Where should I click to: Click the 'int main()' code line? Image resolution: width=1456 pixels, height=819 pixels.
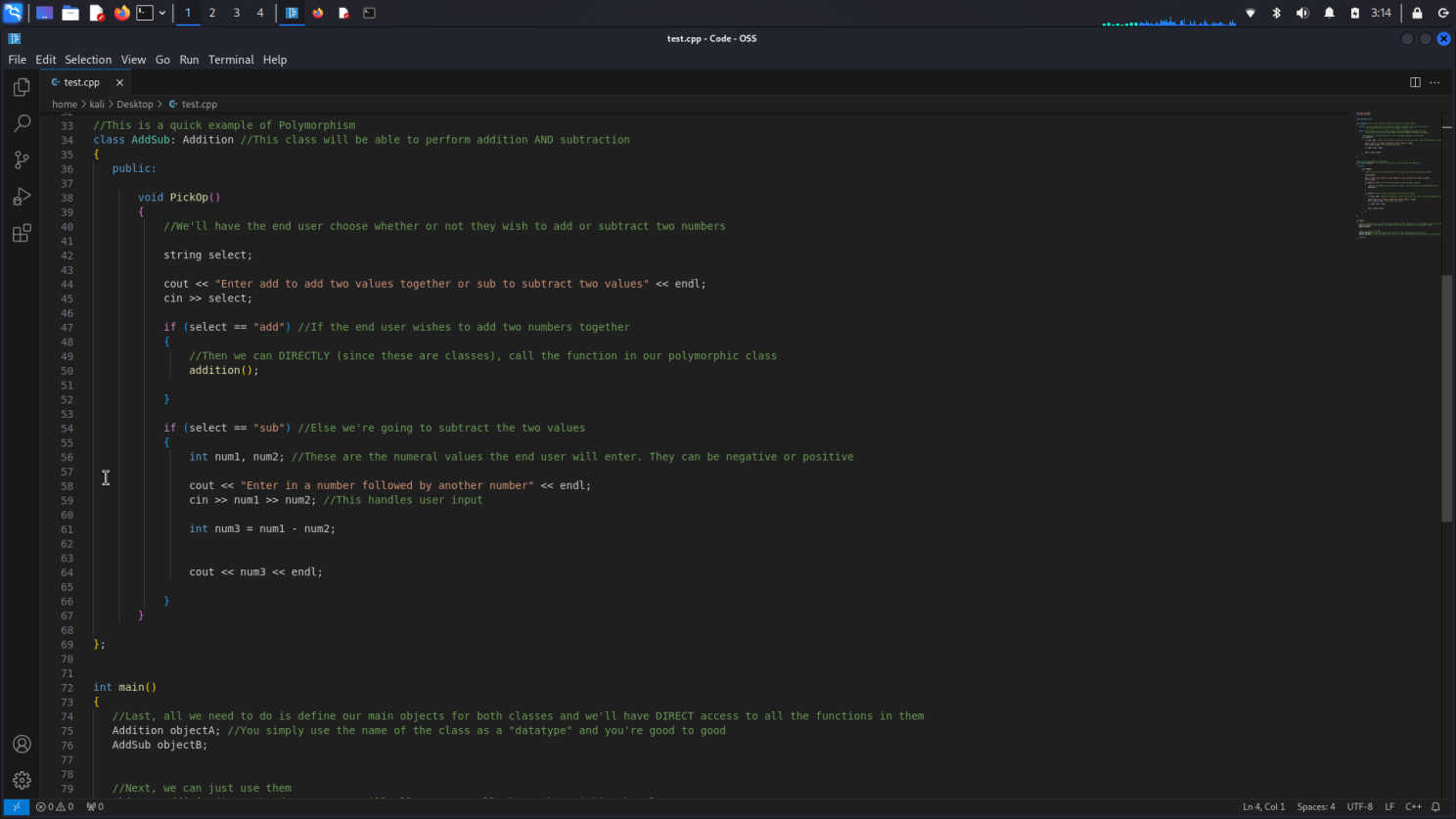(x=124, y=688)
